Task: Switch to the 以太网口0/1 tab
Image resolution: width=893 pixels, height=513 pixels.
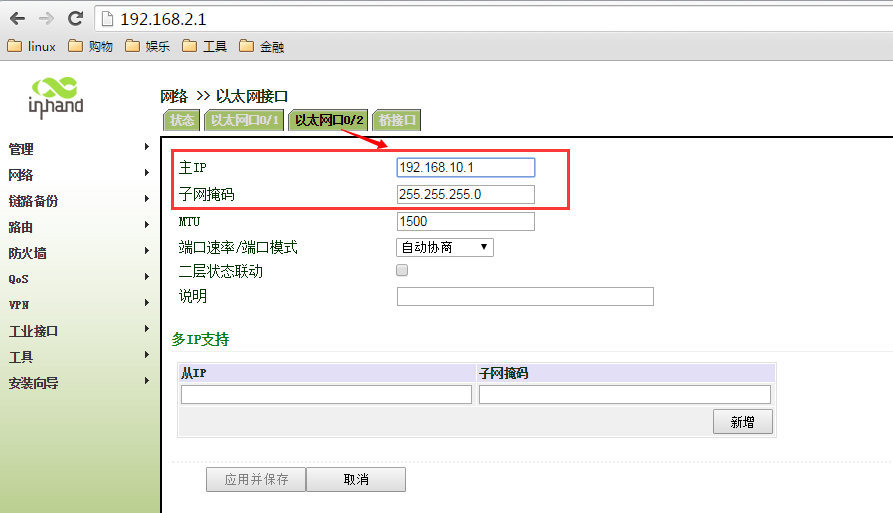Action: (x=243, y=121)
